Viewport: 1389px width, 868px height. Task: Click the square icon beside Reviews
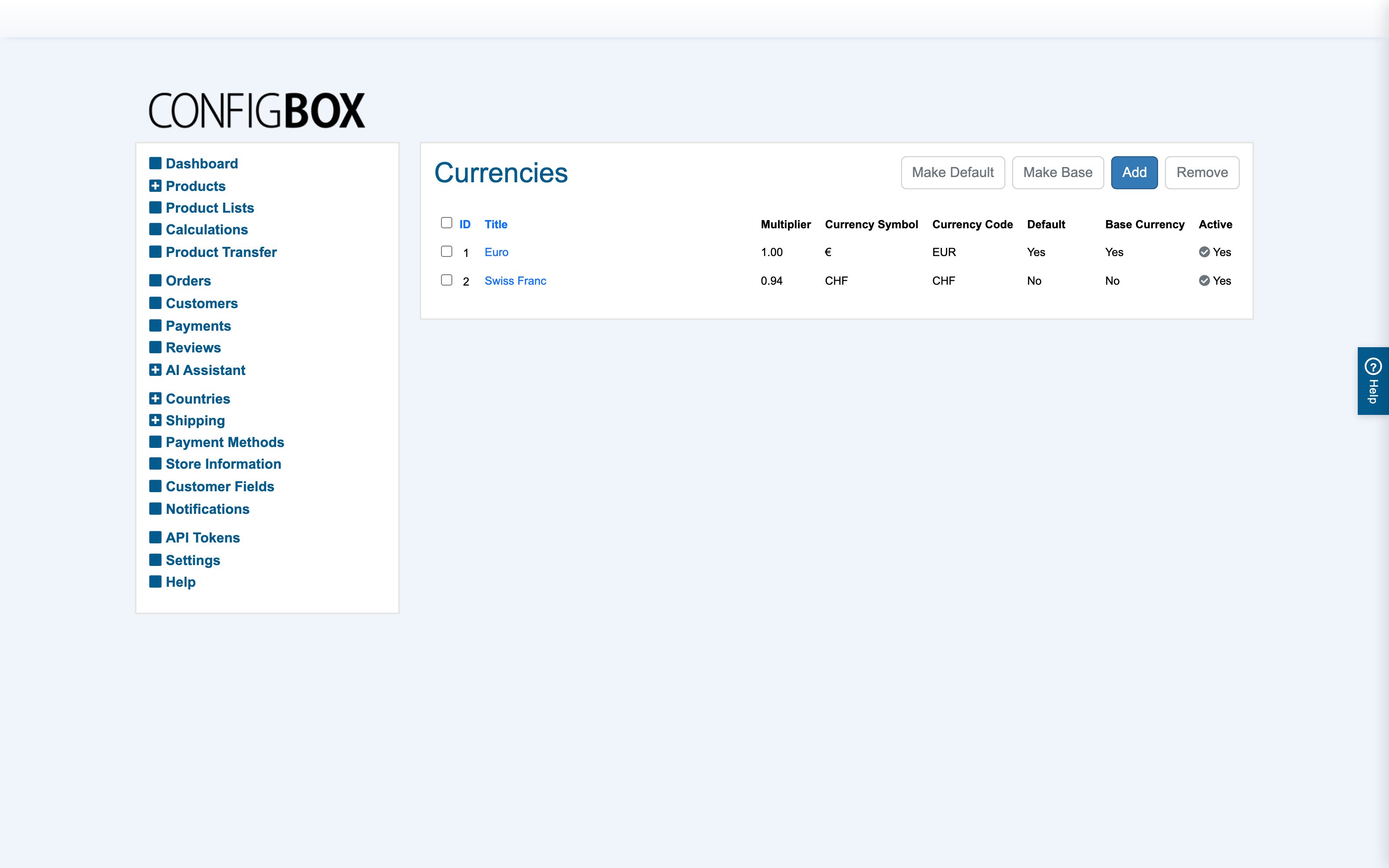click(155, 347)
